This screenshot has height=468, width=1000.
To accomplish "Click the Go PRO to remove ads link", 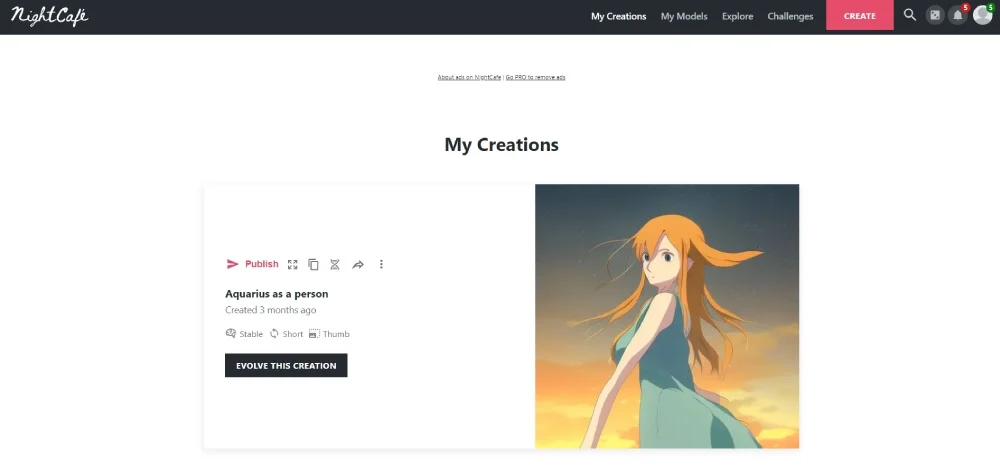I will (x=535, y=77).
